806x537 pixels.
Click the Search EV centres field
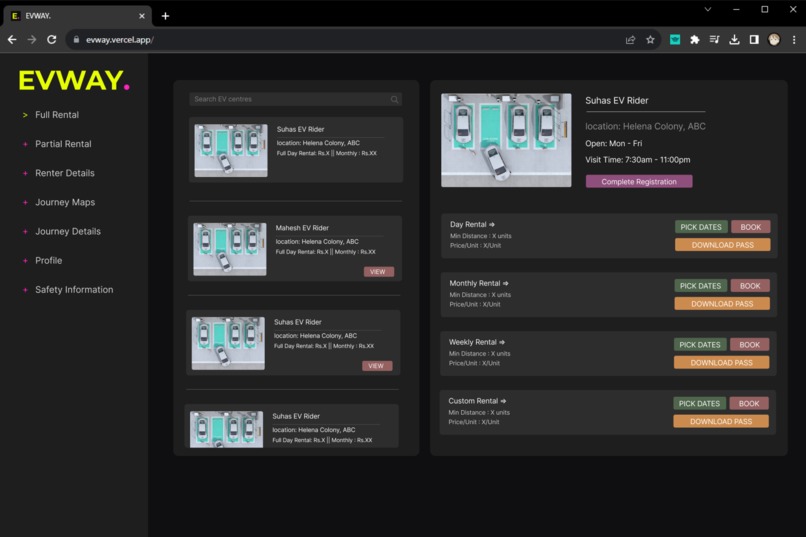point(296,99)
